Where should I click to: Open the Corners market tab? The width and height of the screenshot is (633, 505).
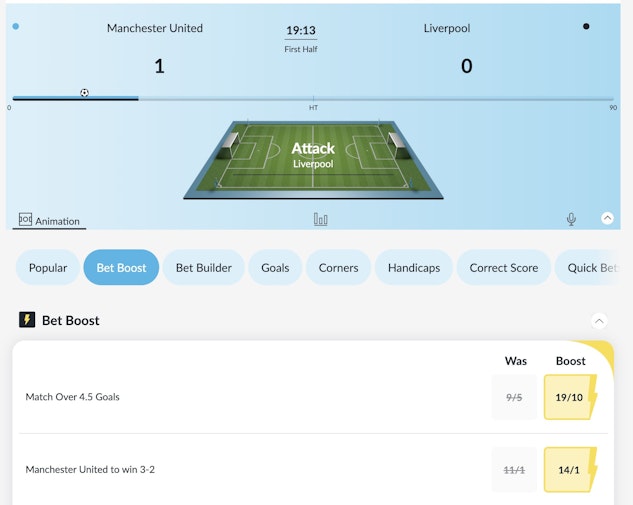(x=338, y=268)
